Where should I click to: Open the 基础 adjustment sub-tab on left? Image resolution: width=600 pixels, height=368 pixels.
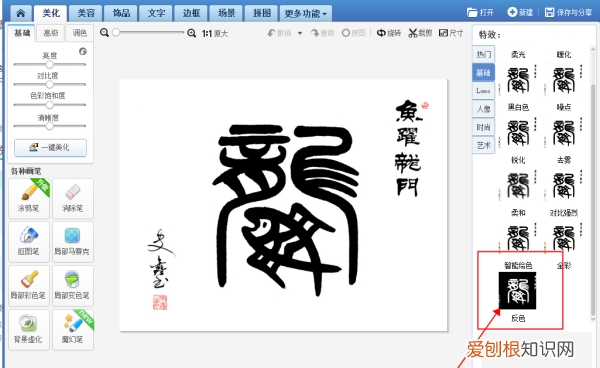pos(22,33)
